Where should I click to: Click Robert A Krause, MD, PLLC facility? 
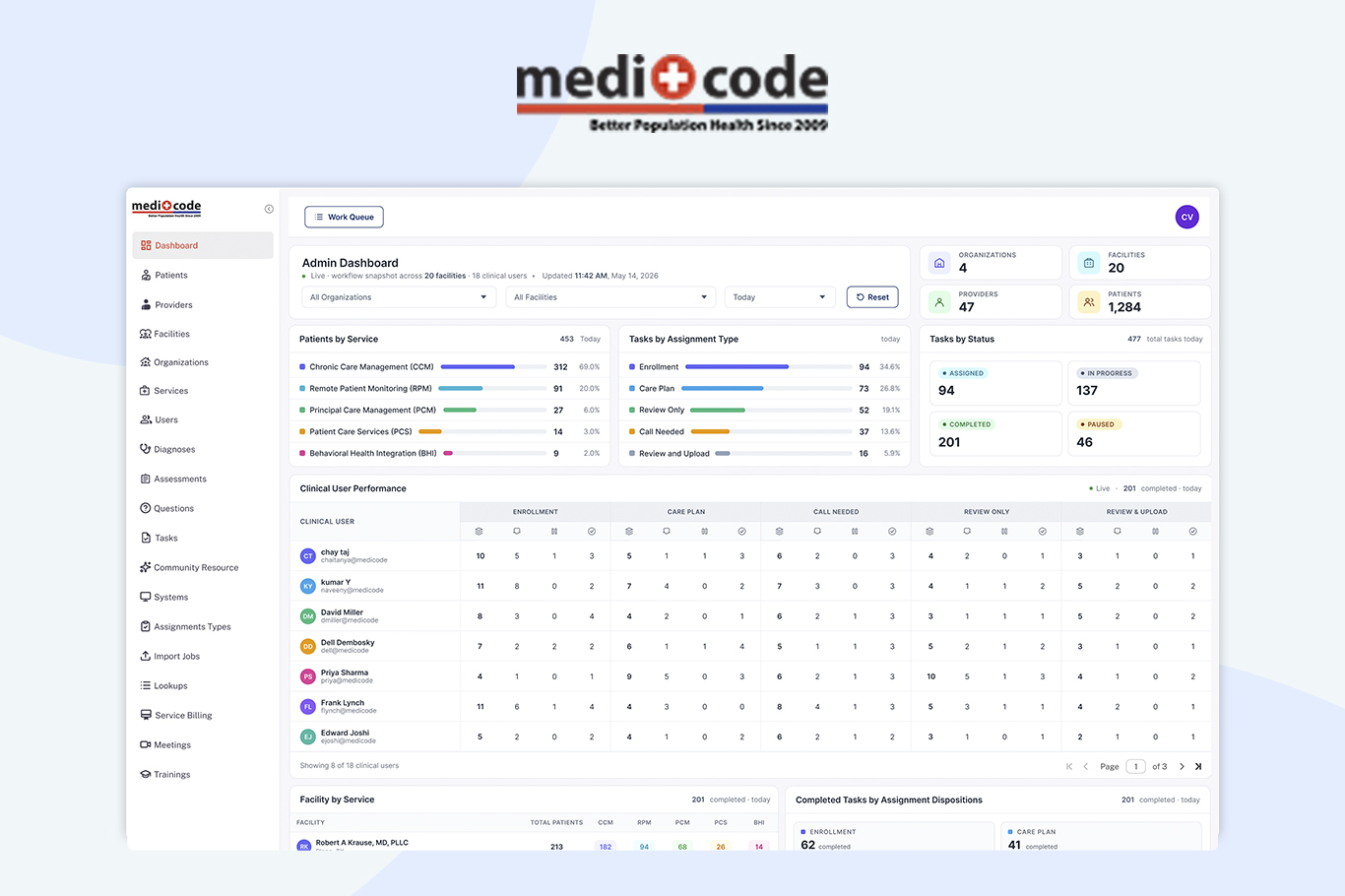(x=362, y=843)
